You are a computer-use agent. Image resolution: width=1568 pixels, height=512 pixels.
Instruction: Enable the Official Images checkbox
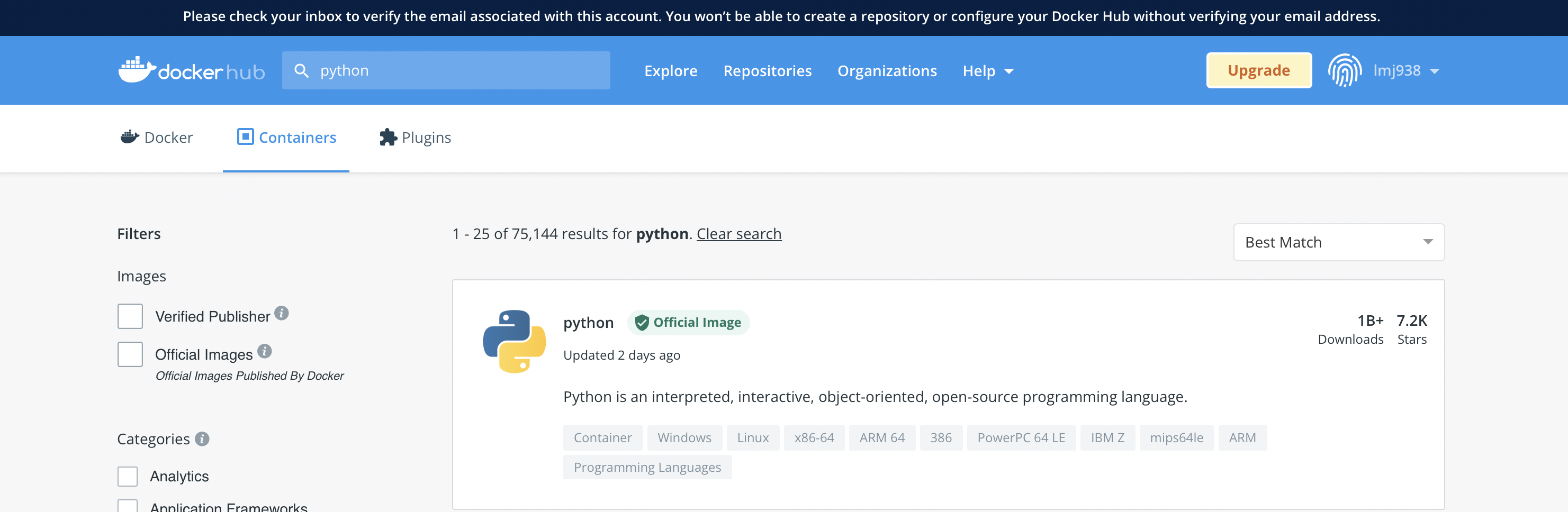click(130, 354)
